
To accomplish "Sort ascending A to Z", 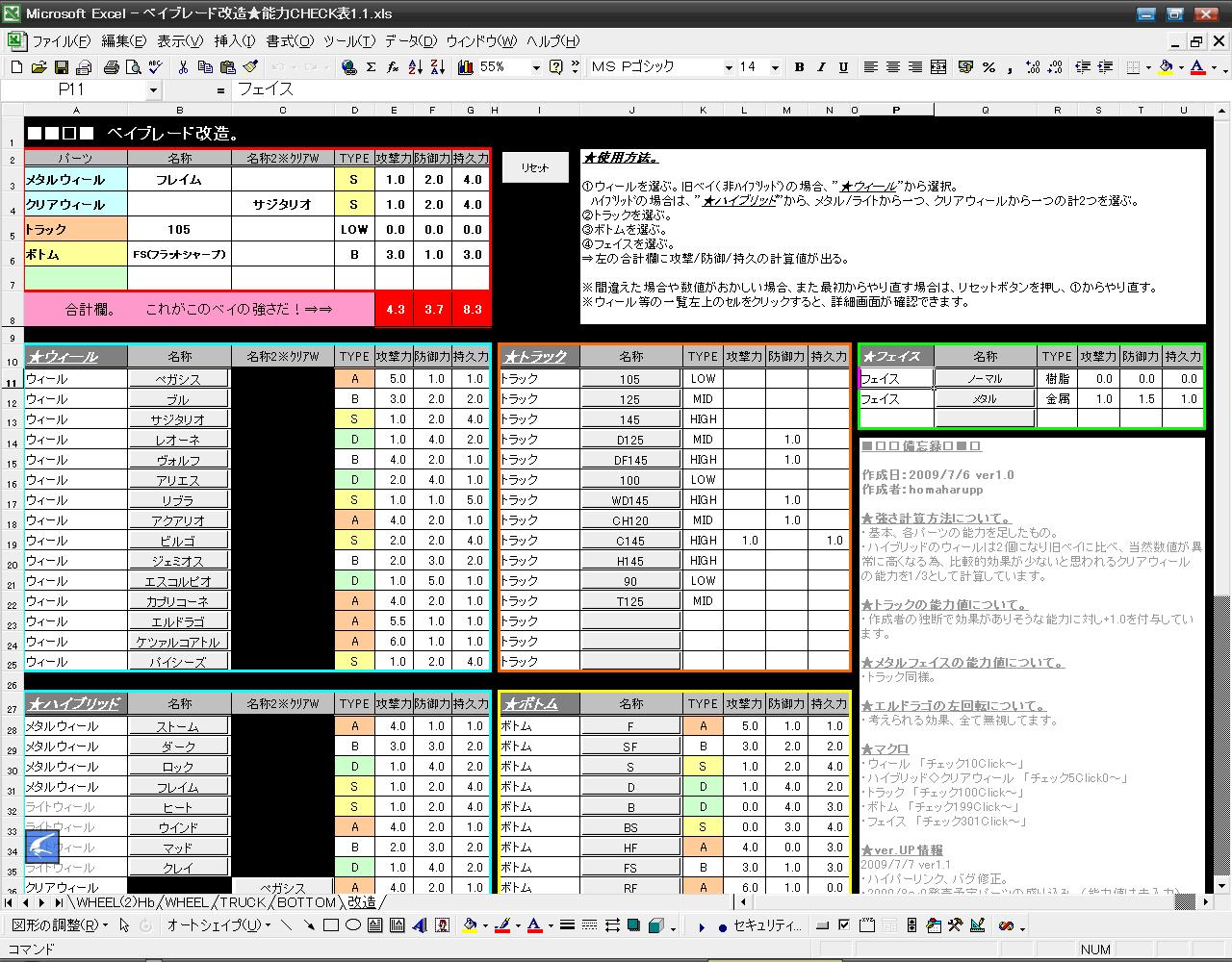I will (416, 67).
